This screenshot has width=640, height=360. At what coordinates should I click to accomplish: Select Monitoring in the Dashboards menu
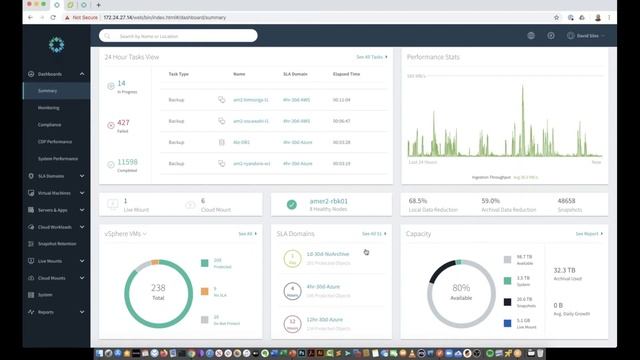[49, 108]
